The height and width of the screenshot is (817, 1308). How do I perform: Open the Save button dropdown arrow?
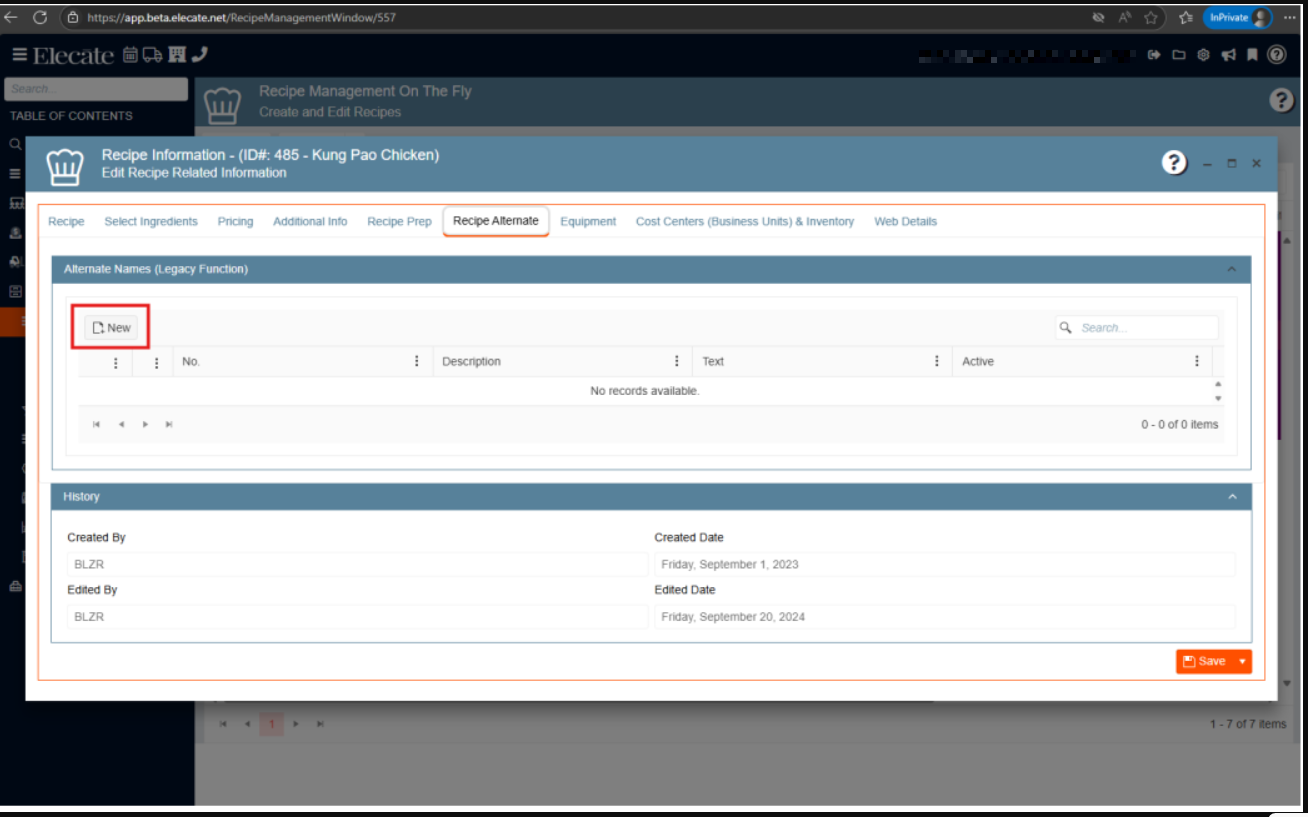[x=1242, y=661]
